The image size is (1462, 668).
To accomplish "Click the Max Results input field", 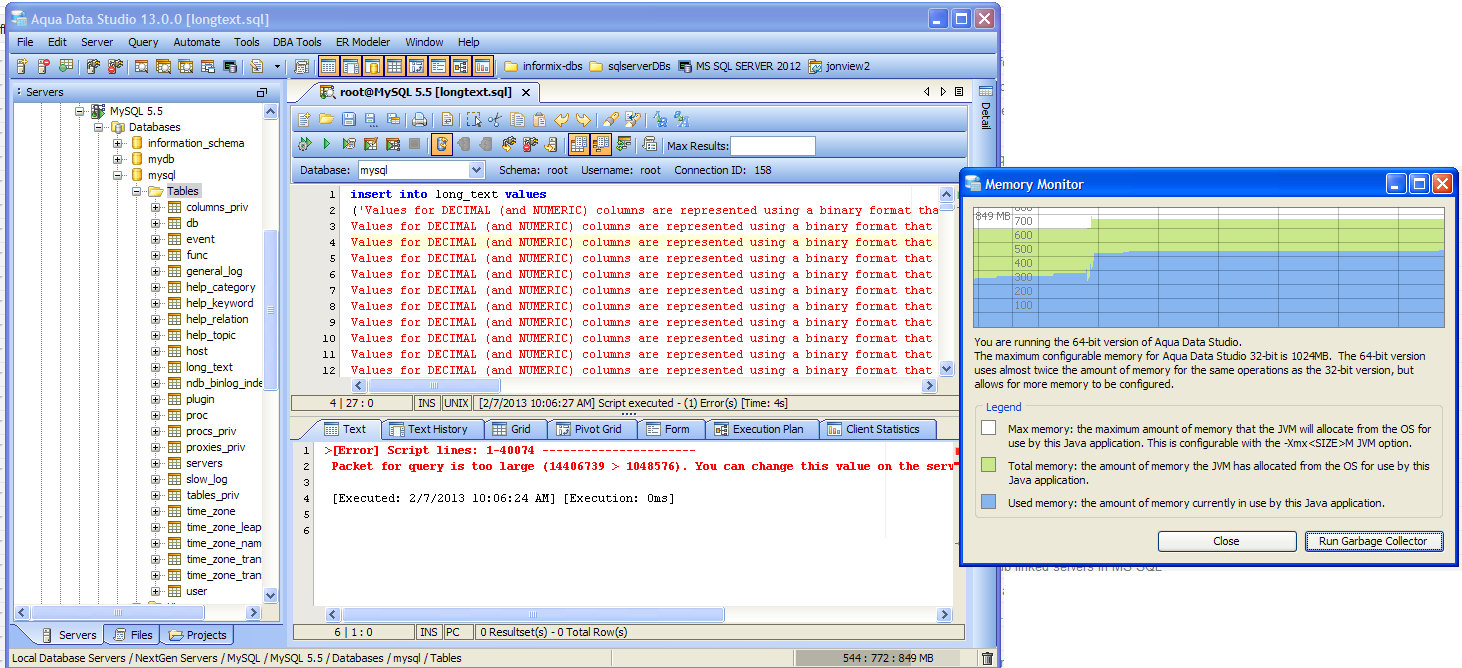I will pos(772,146).
